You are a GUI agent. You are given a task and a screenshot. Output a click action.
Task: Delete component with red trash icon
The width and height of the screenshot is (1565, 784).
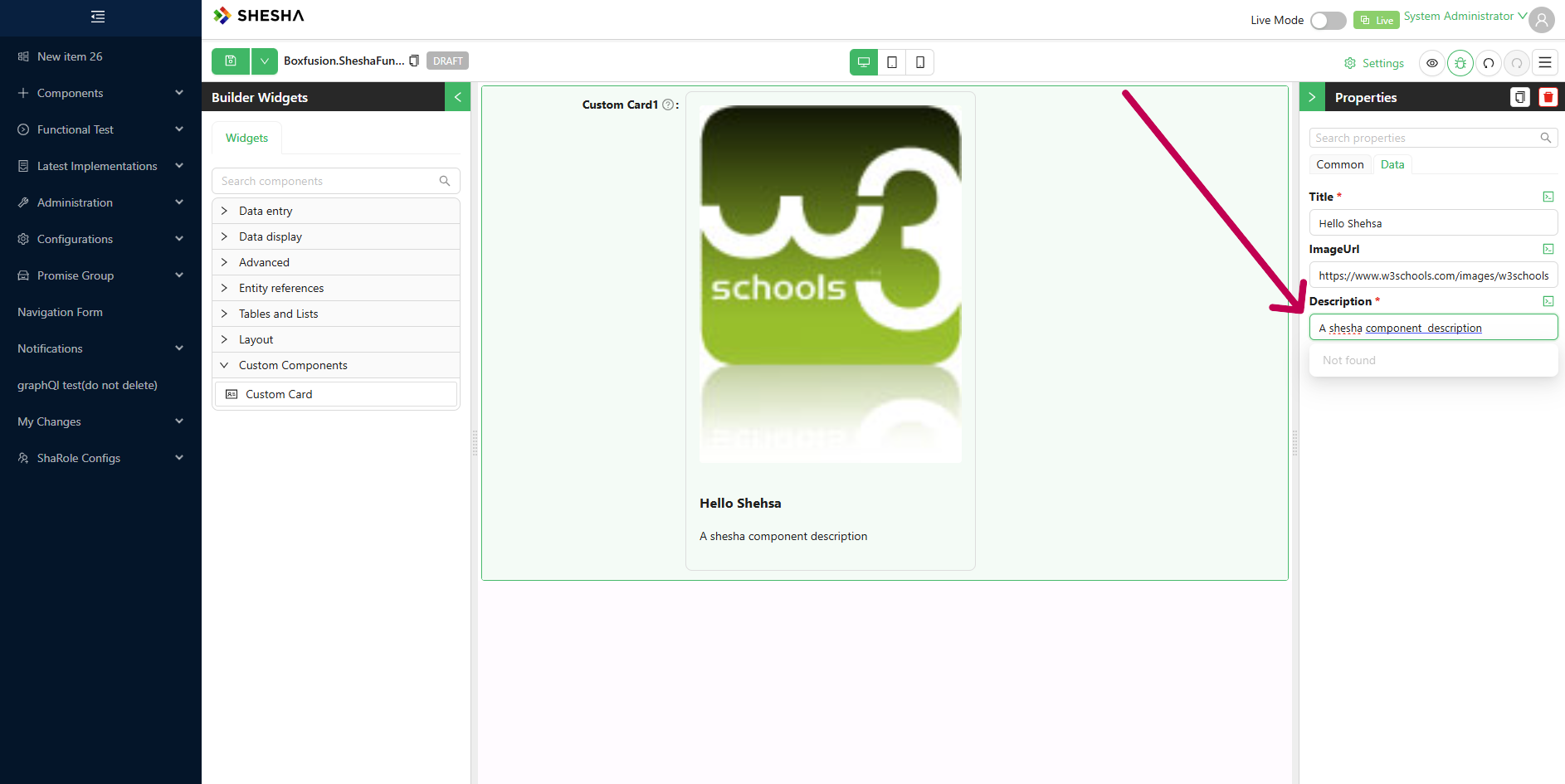click(x=1548, y=97)
